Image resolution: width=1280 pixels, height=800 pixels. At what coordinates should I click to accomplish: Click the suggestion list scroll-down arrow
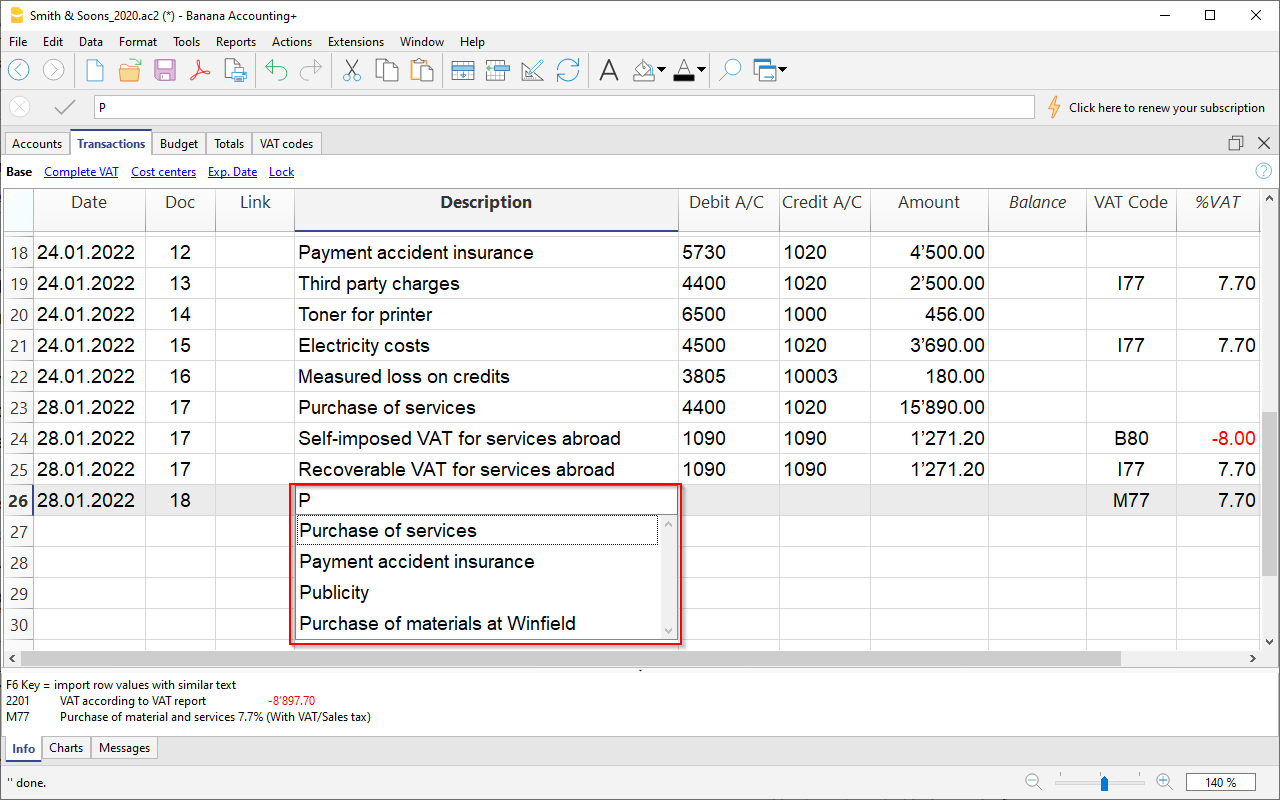669,631
